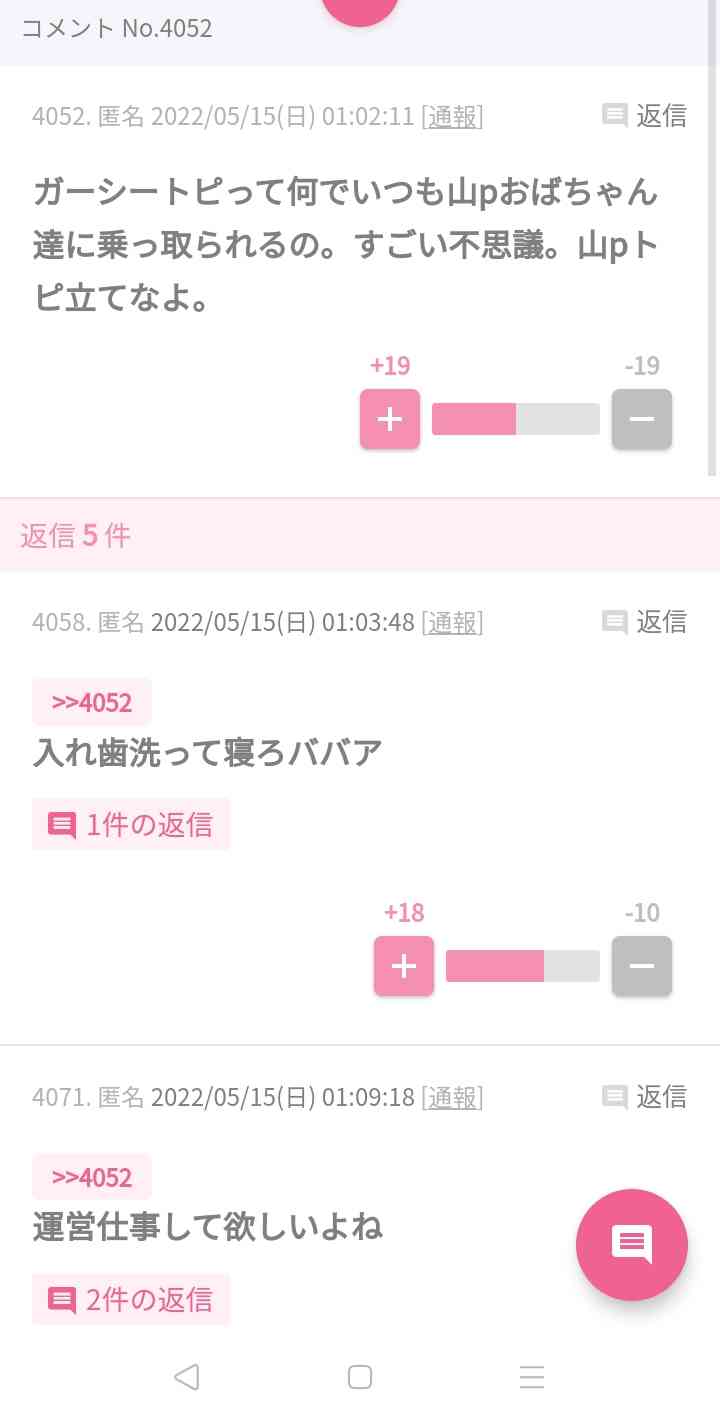Downvote comment 4052 with minus button
The height and width of the screenshot is (1421, 720).
tap(642, 419)
